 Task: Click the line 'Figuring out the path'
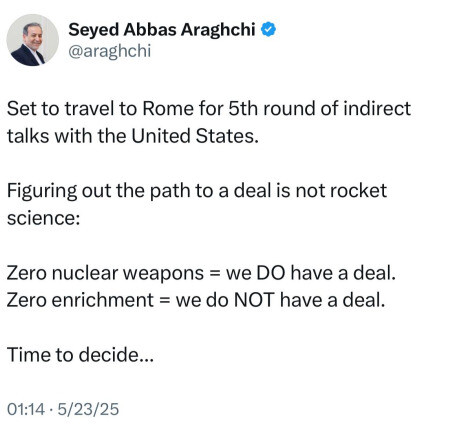pyautogui.click(x=197, y=191)
